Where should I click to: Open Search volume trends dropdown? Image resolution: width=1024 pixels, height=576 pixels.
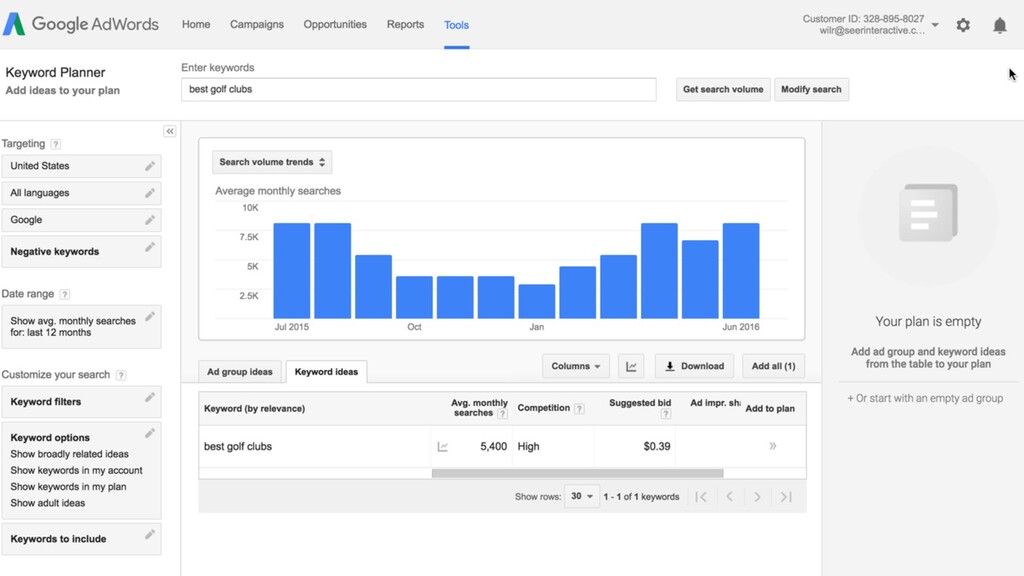pos(272,162)
